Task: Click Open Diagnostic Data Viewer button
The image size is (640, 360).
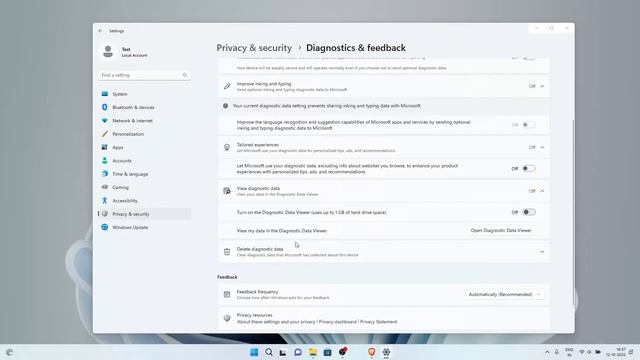Action: coord(501,231)
